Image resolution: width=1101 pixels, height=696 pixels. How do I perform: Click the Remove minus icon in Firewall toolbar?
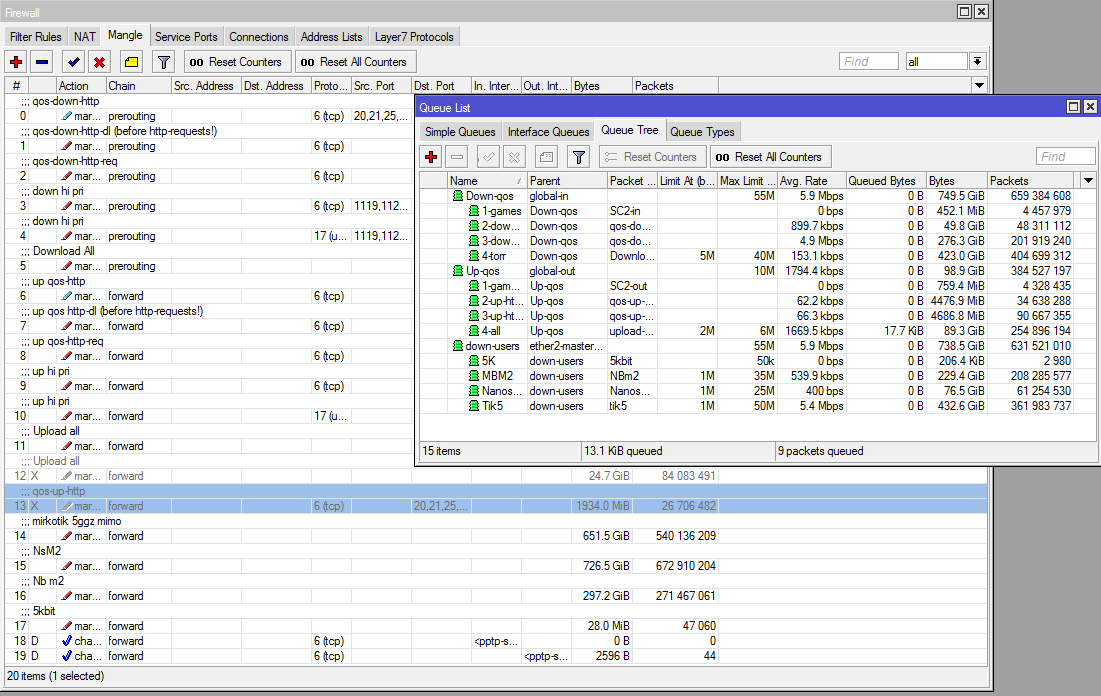pyautogui.click(x=42, y=62)
